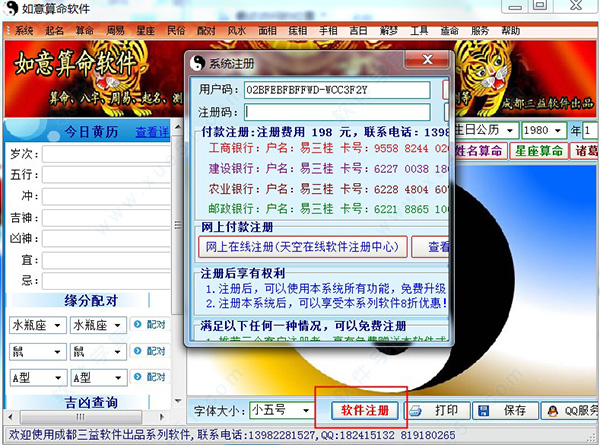Open the 算命 menu

[85, 31]
